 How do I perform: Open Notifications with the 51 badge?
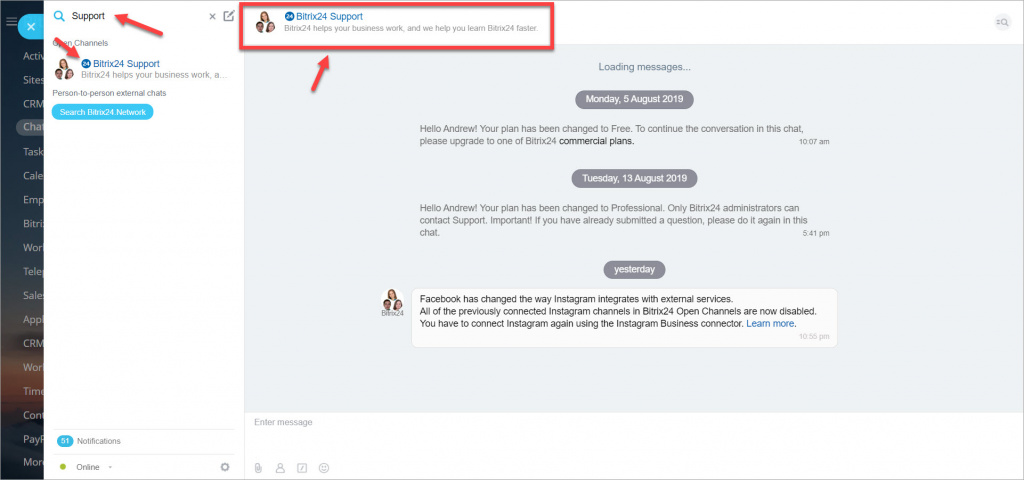pos(89,441)
